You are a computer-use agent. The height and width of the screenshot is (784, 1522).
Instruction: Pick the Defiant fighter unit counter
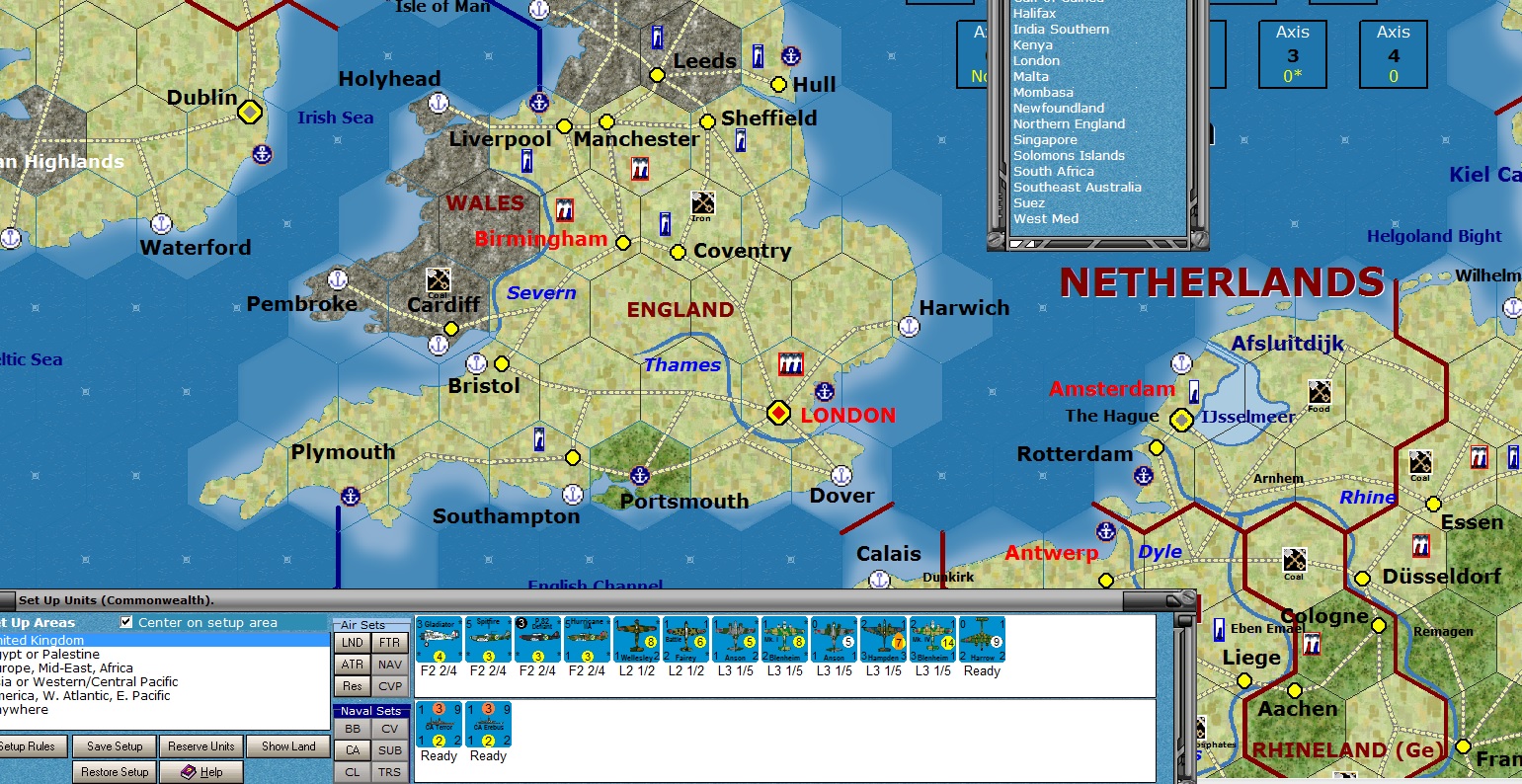point(537,640)
